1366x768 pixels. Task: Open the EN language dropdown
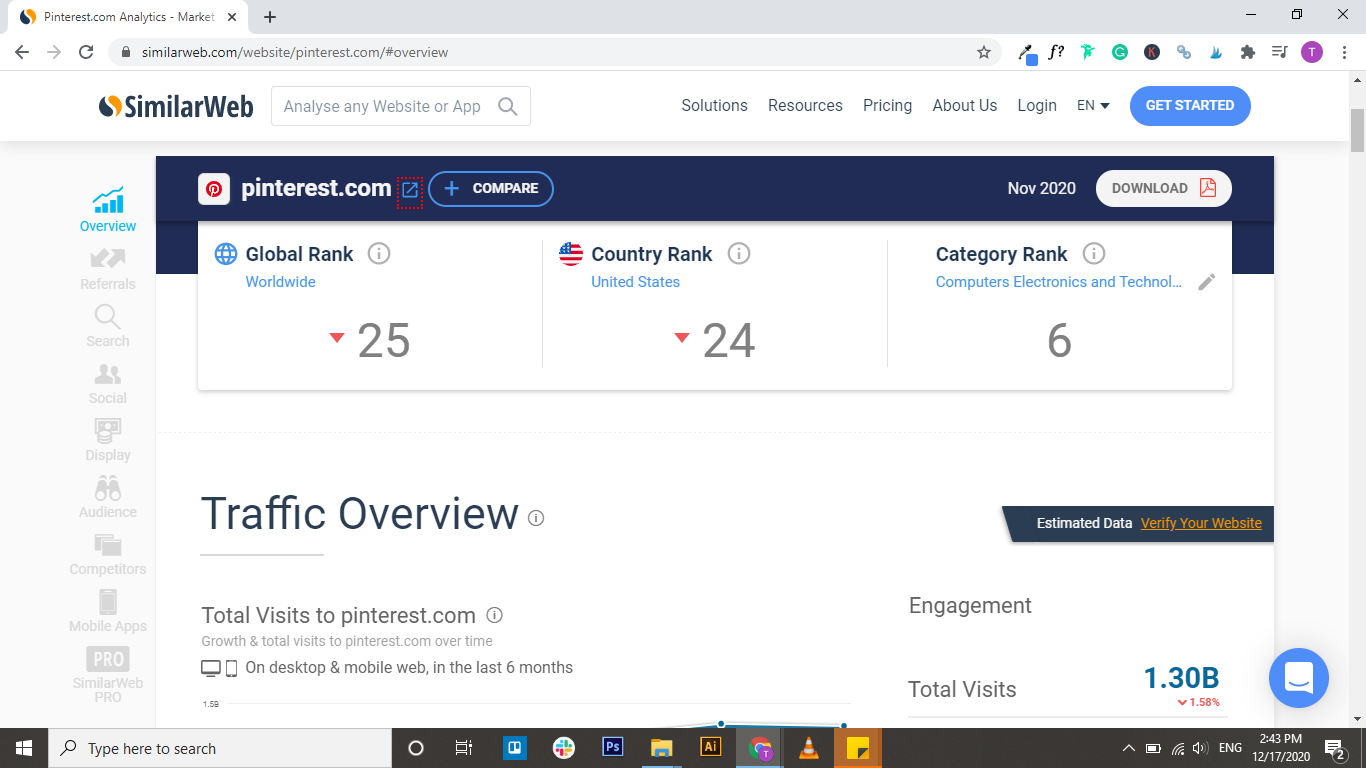pos(1093,106)
